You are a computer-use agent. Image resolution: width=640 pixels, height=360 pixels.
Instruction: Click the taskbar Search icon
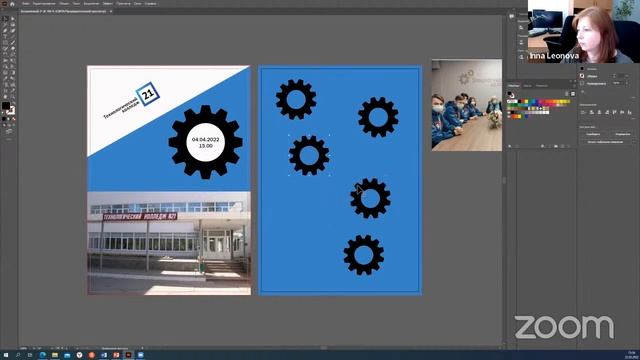(18, 355)
